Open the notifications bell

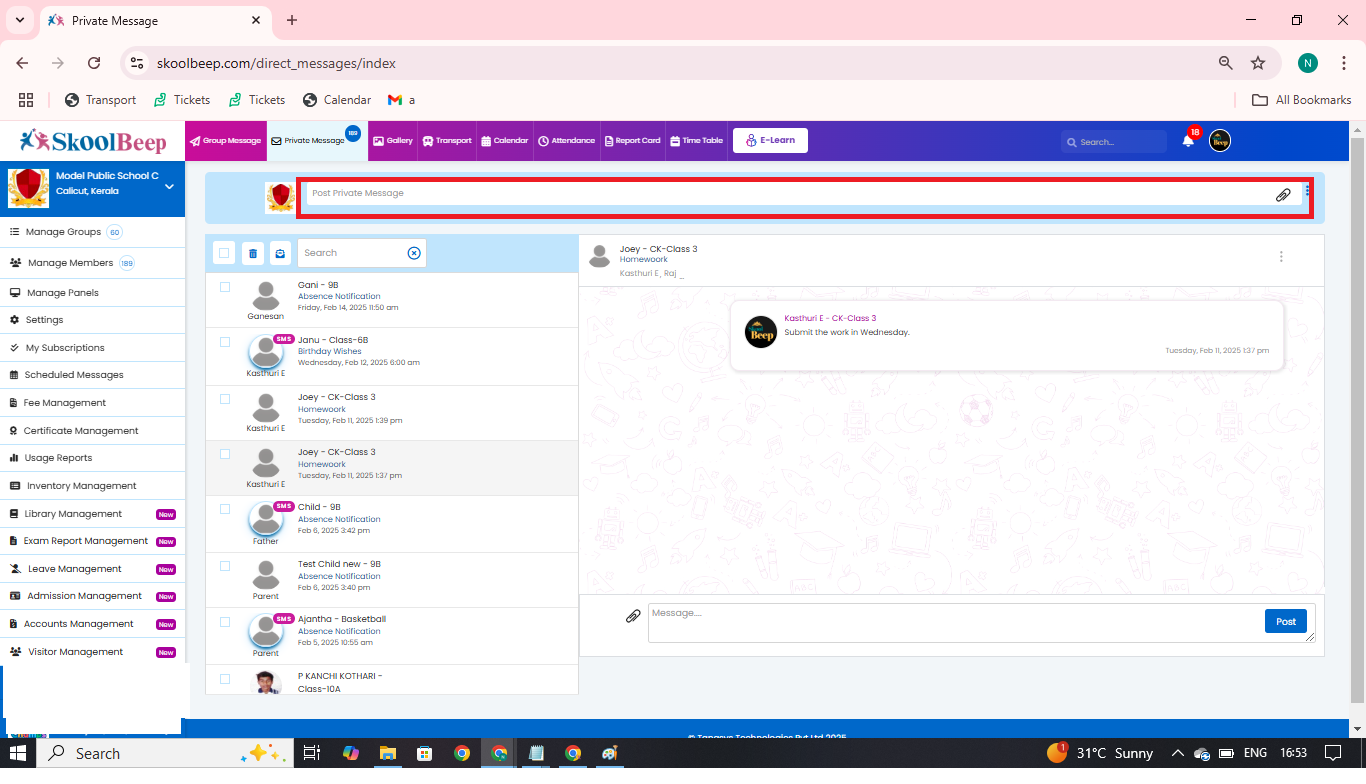point(1188,141)
